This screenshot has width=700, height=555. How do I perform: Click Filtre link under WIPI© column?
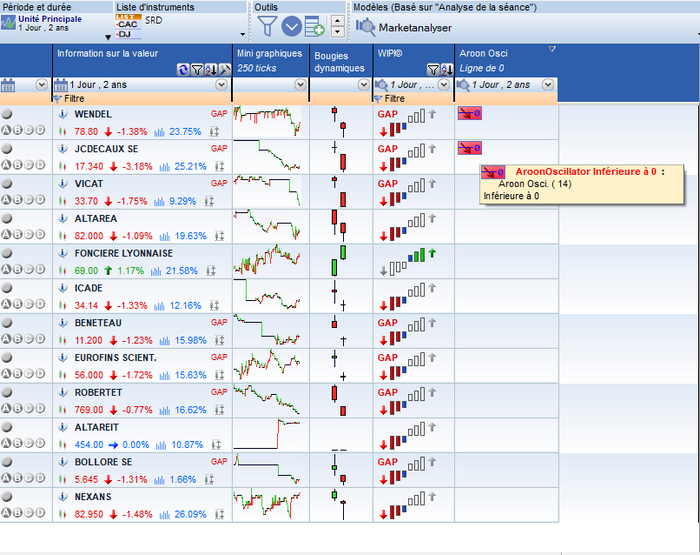(x=395, y=99)
